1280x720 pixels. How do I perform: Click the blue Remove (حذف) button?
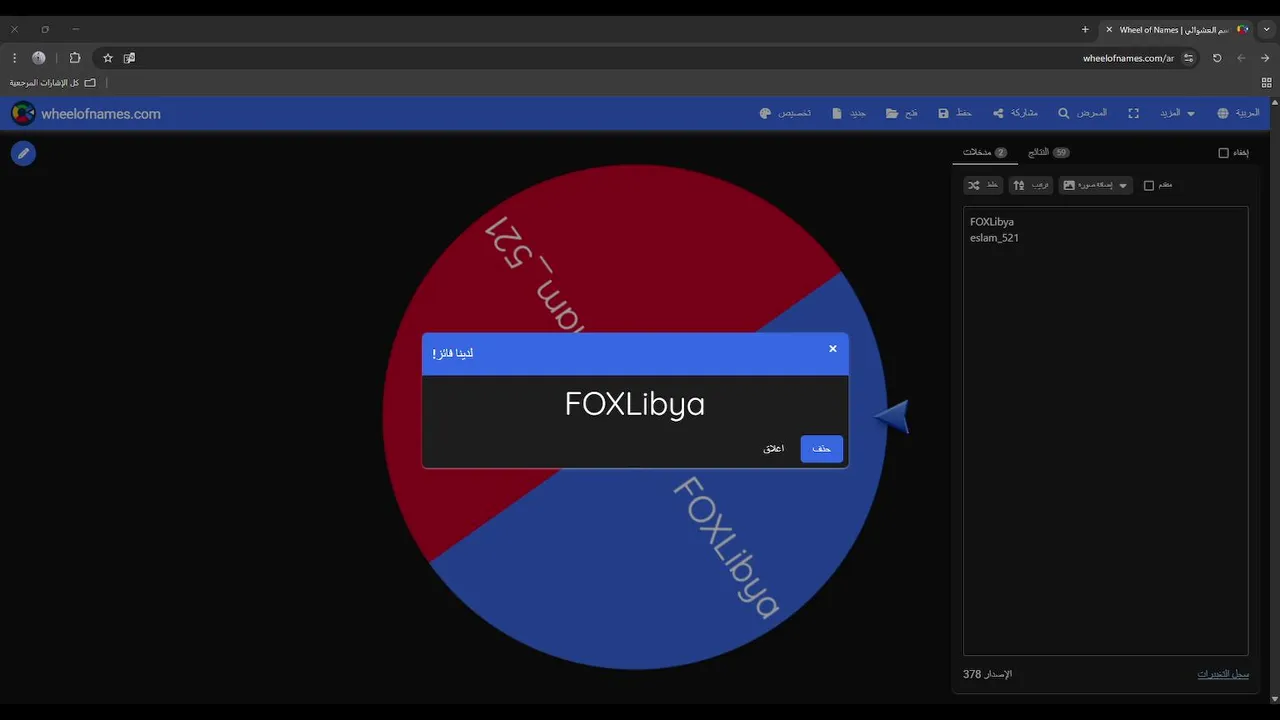[822, 449]
